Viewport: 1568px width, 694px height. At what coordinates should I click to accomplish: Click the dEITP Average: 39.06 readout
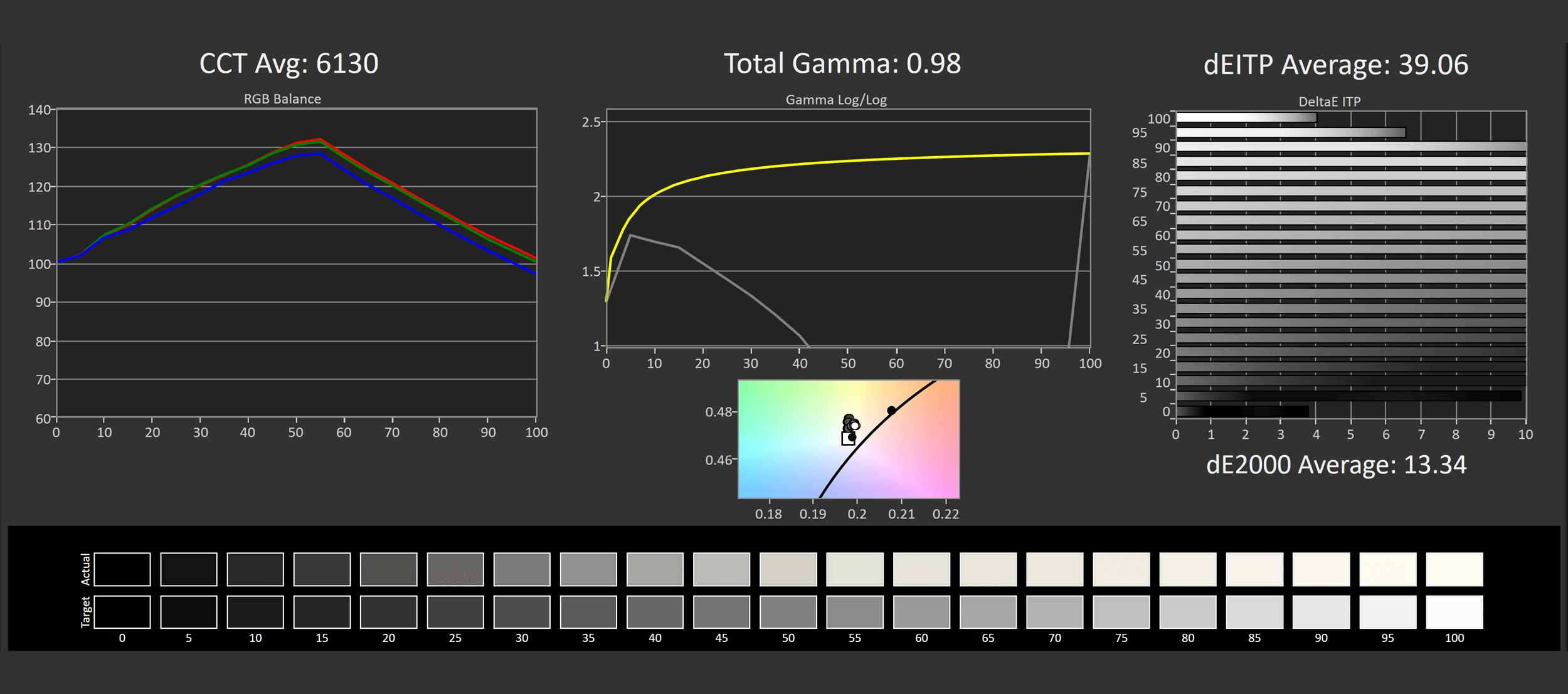(1335, 65)
